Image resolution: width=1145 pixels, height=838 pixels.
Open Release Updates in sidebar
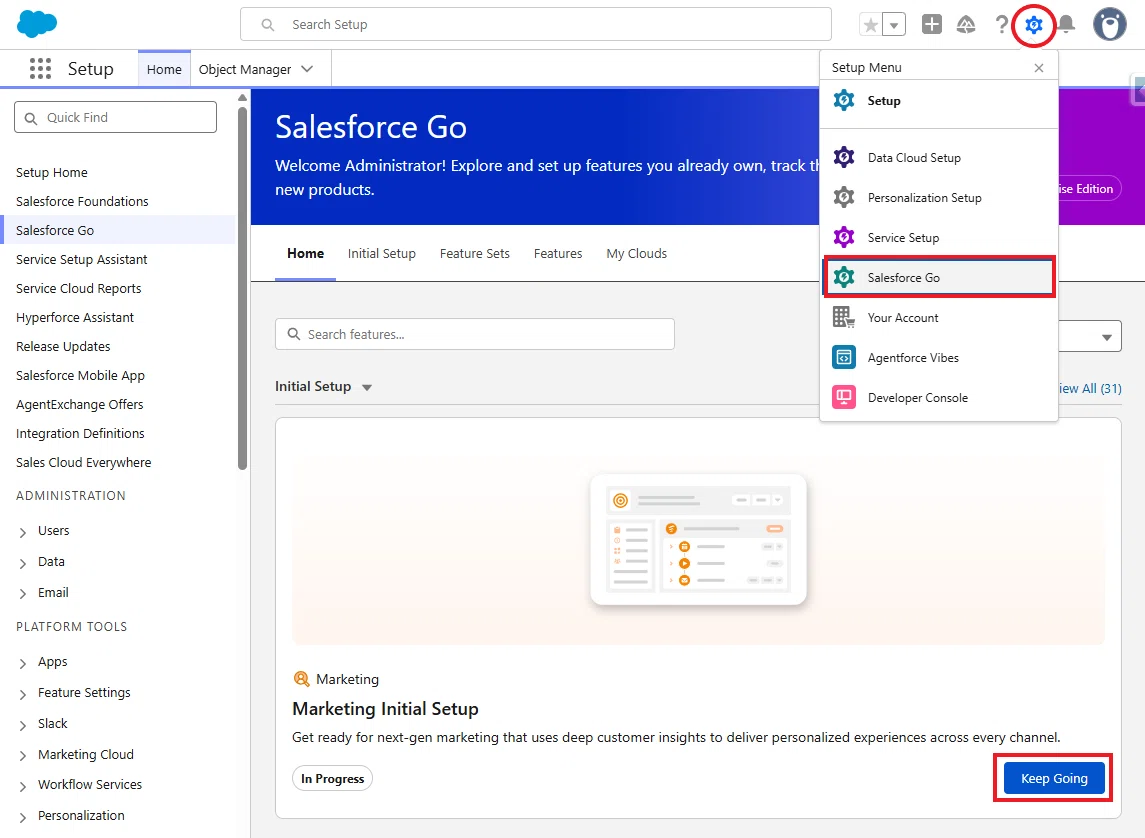point(64,347)
